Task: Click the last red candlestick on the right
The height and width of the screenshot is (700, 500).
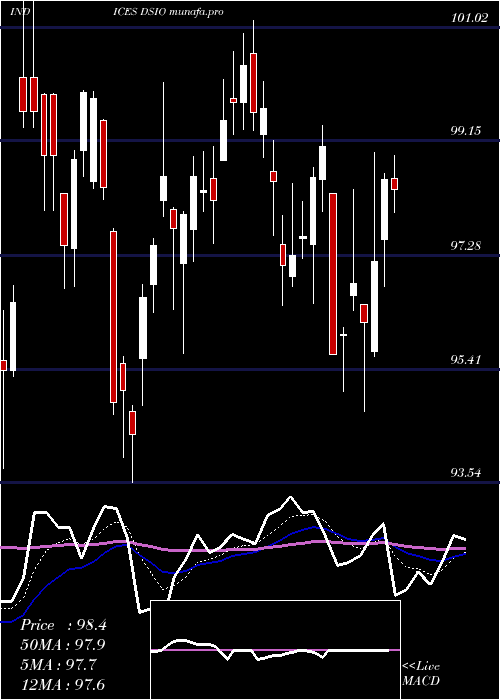Action: click(394, 184)
